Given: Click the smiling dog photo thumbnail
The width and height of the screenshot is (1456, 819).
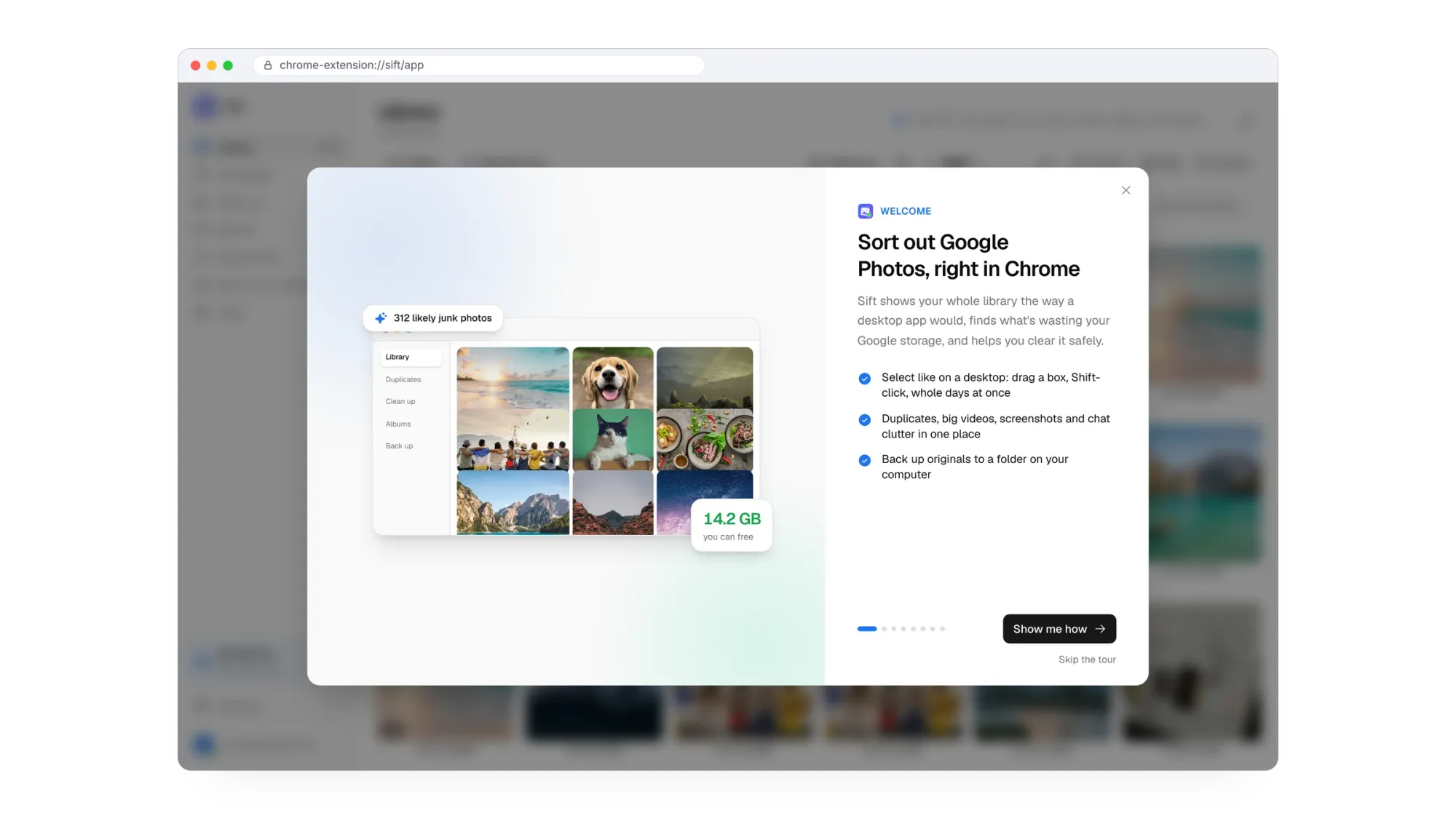Looking at the screenshot, I should [x=613, y=378].
